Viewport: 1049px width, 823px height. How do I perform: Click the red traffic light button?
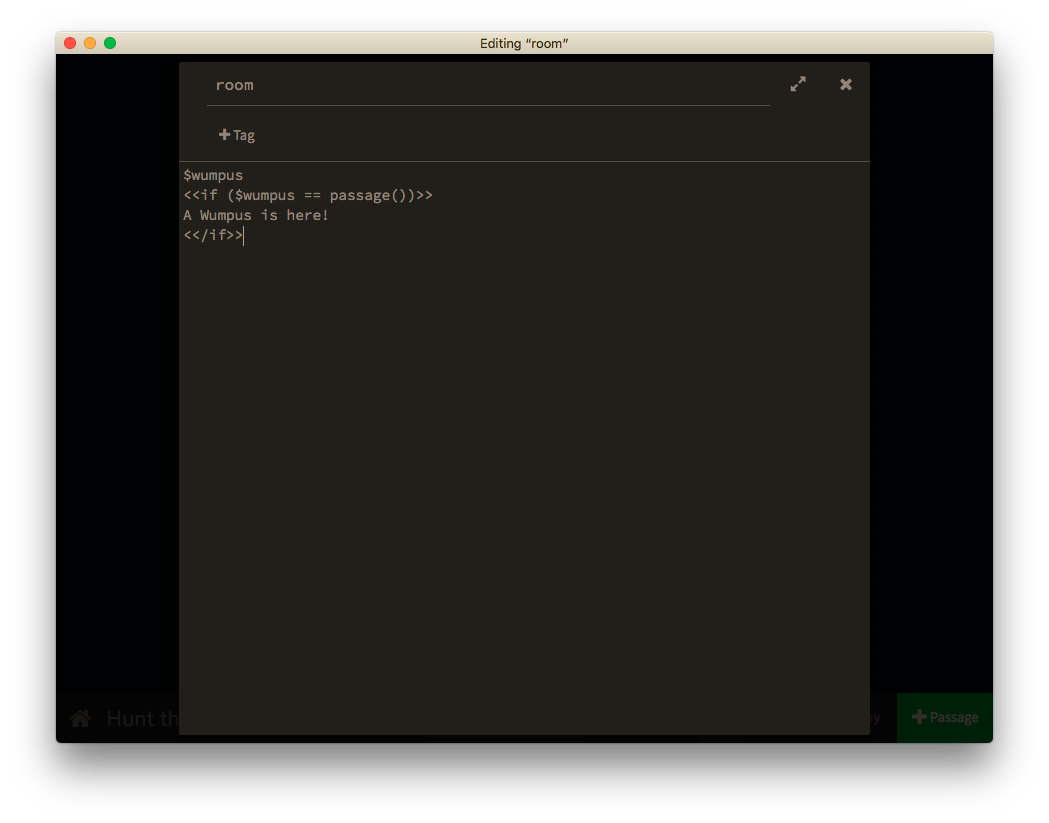[68, 43]
